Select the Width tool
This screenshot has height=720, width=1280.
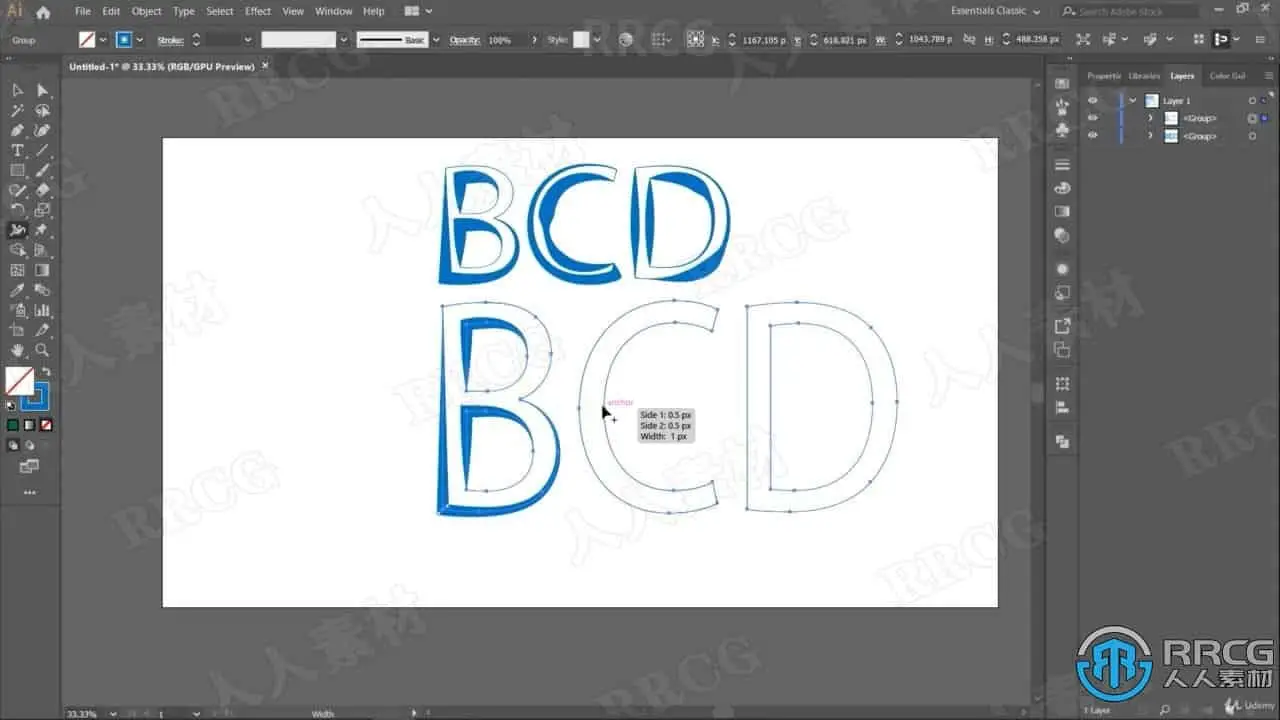[x=17, y=231]
